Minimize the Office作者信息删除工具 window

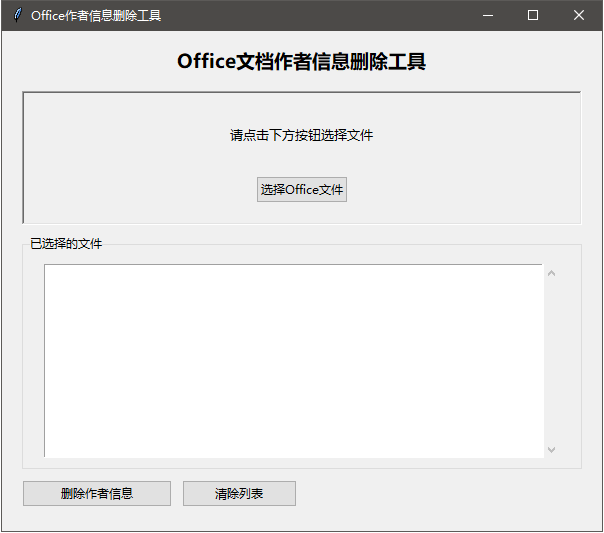[x=488, y=15]
